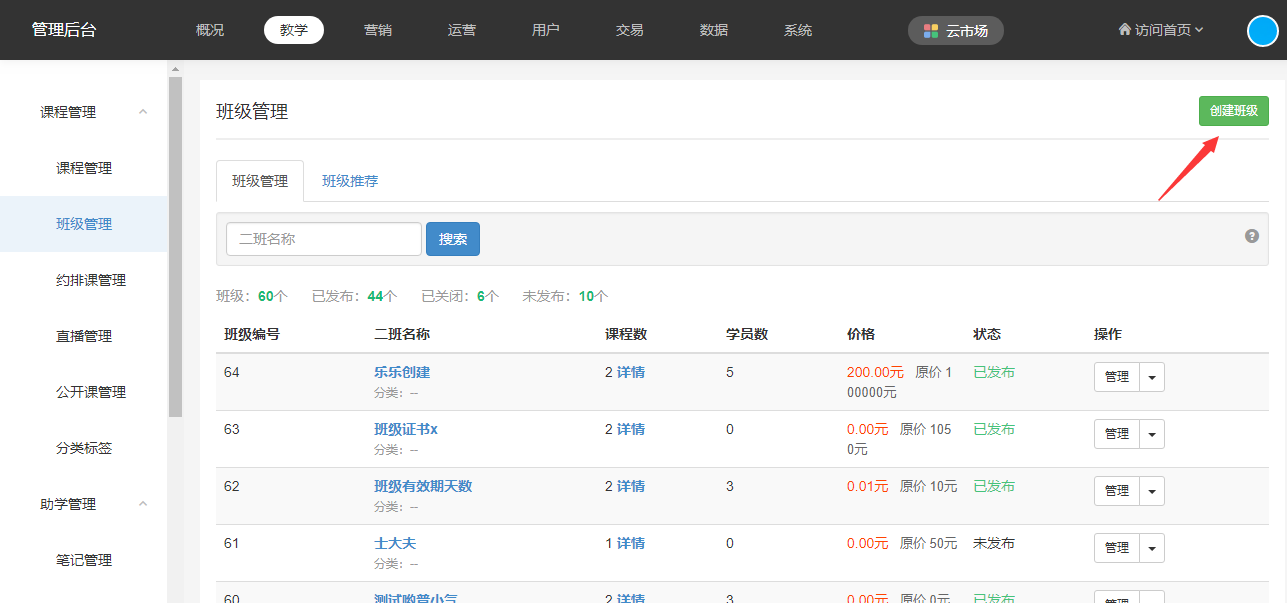Open 分类标签 in the sidebar
1287x603 pixels.
click(x=84, y=448)
